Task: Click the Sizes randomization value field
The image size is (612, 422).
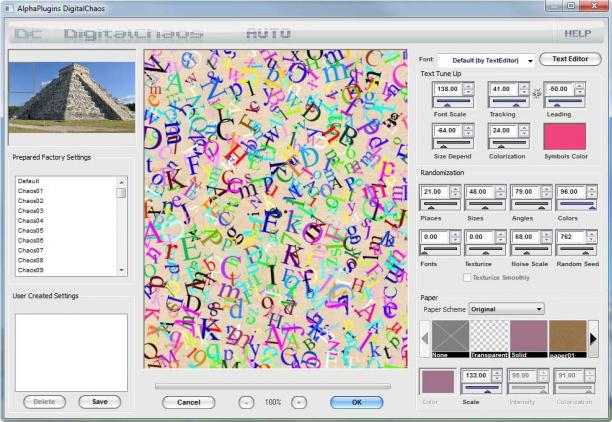Action: (x=480, y=192)
